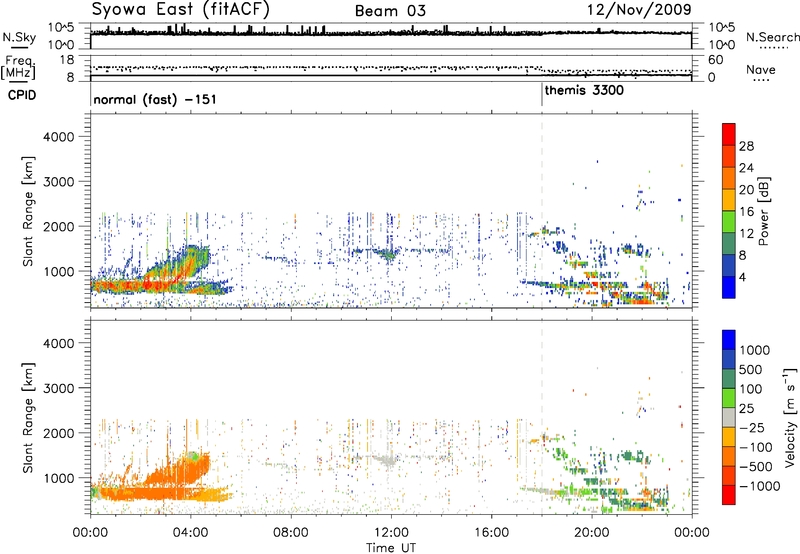The width and height of the screenshot is (800, 554).
Task: Click the '2000' range tick in velocity panel
Action: pos(59,433)
